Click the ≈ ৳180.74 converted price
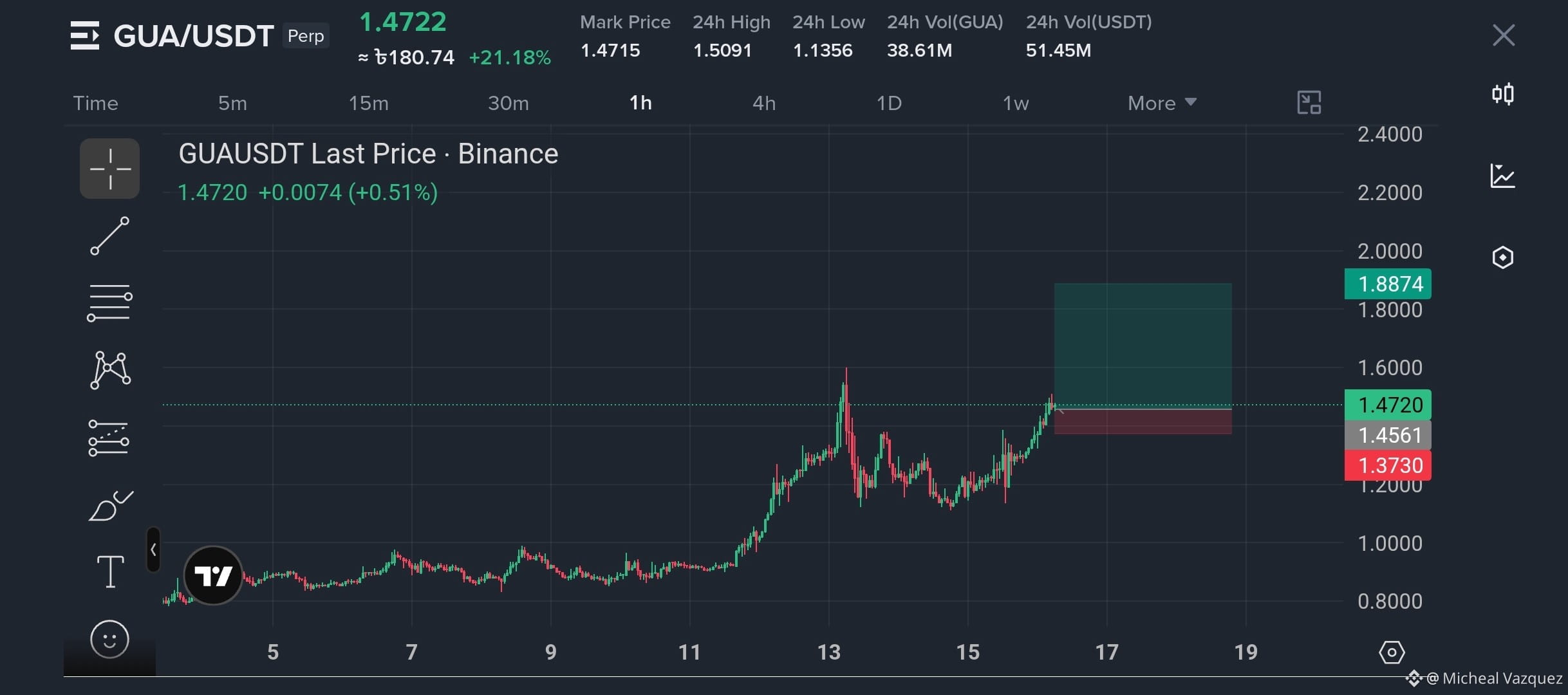This screenshot has width=1568, height=695. (x=406, y=58)
